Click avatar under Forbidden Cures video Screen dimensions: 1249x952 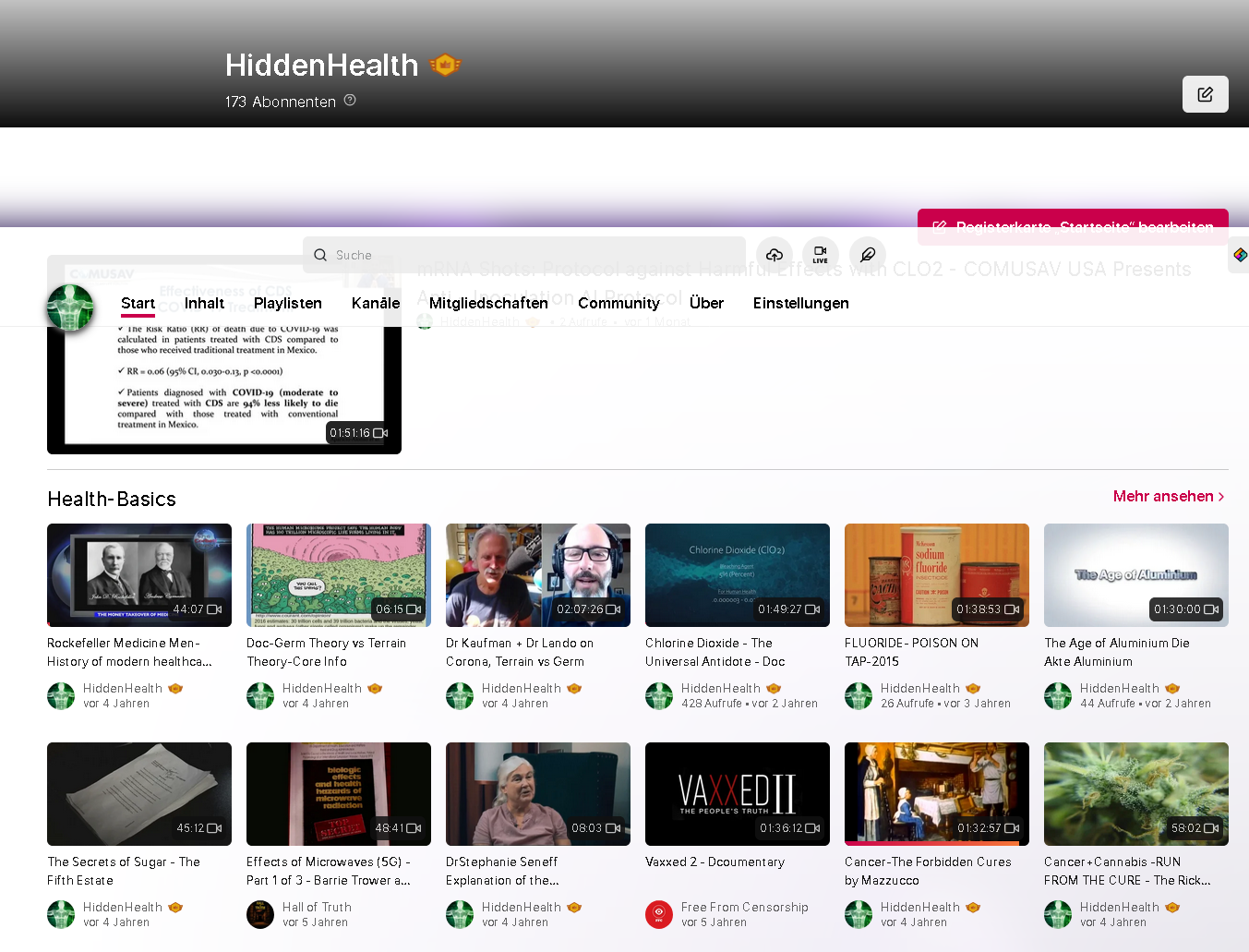[x=859, y=914]
